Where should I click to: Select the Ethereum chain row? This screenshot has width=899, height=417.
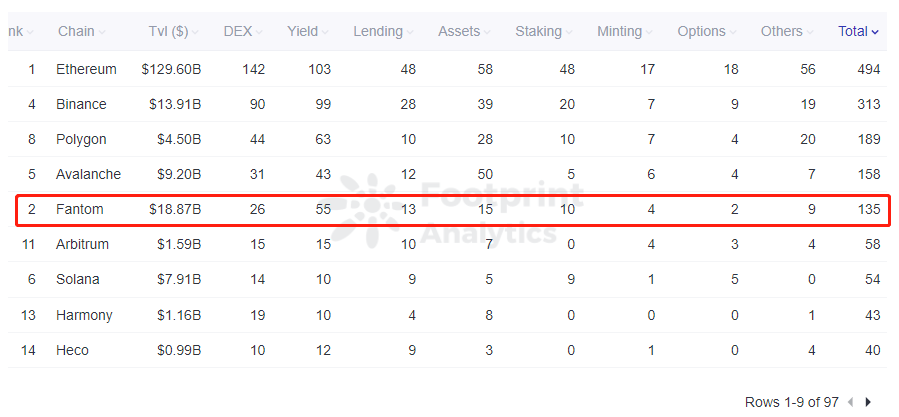click(86, 69)
